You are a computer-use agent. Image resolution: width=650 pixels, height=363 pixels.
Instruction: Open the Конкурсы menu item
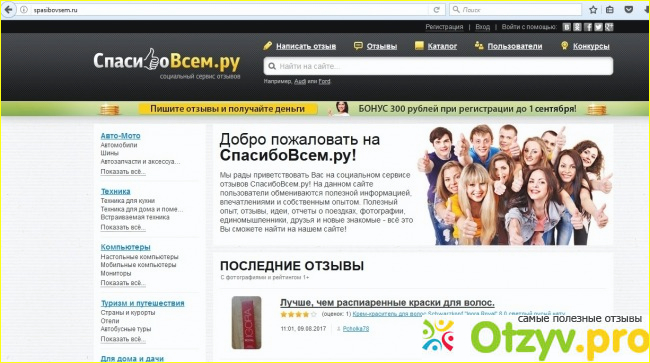tap(591, 46)
